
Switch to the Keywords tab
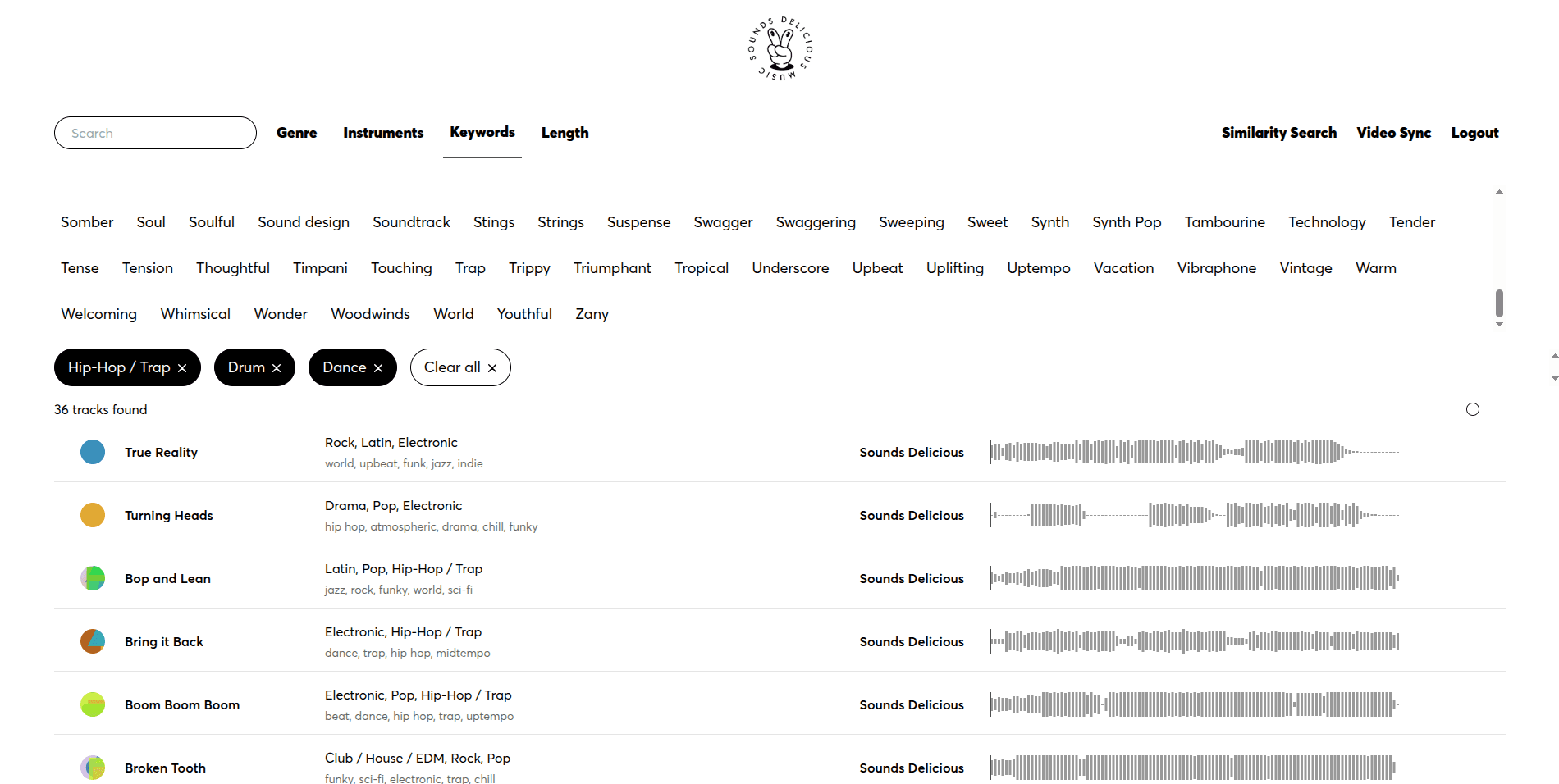tap(482, 132)
